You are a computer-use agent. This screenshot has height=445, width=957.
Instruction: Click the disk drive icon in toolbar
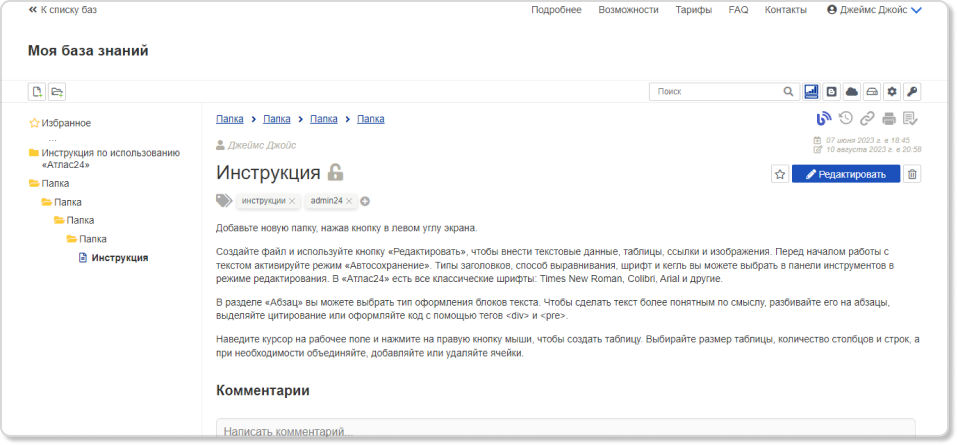tap(872, 92)
